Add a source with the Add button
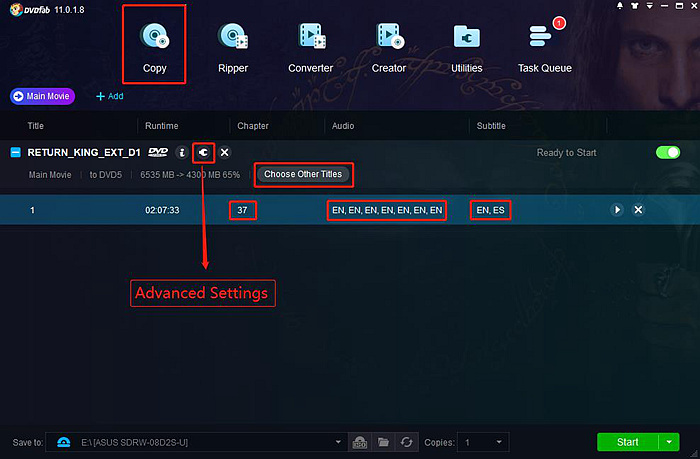 110,96
